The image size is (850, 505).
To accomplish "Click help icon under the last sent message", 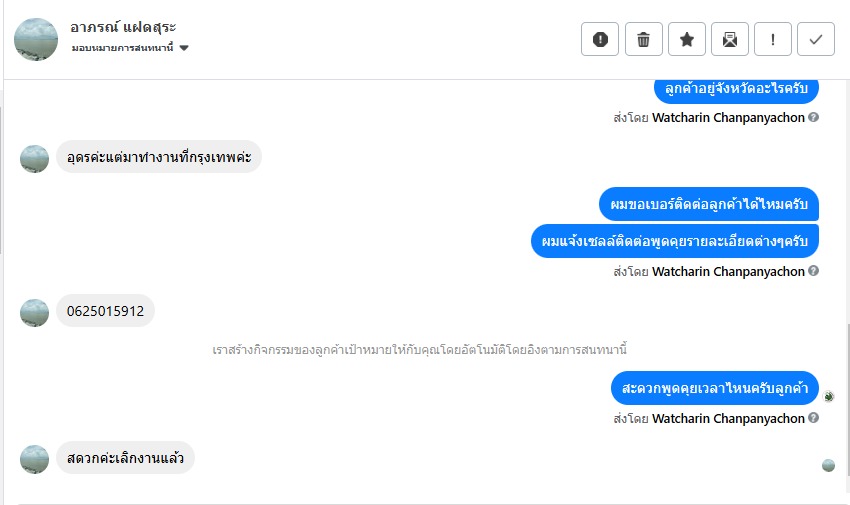I will coord(814,418).
